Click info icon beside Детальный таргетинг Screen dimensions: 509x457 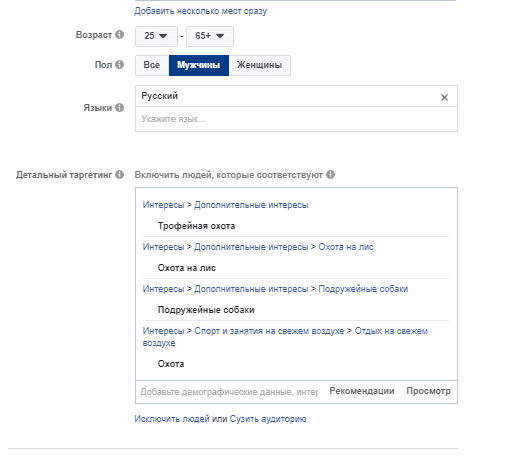[119, 175]
